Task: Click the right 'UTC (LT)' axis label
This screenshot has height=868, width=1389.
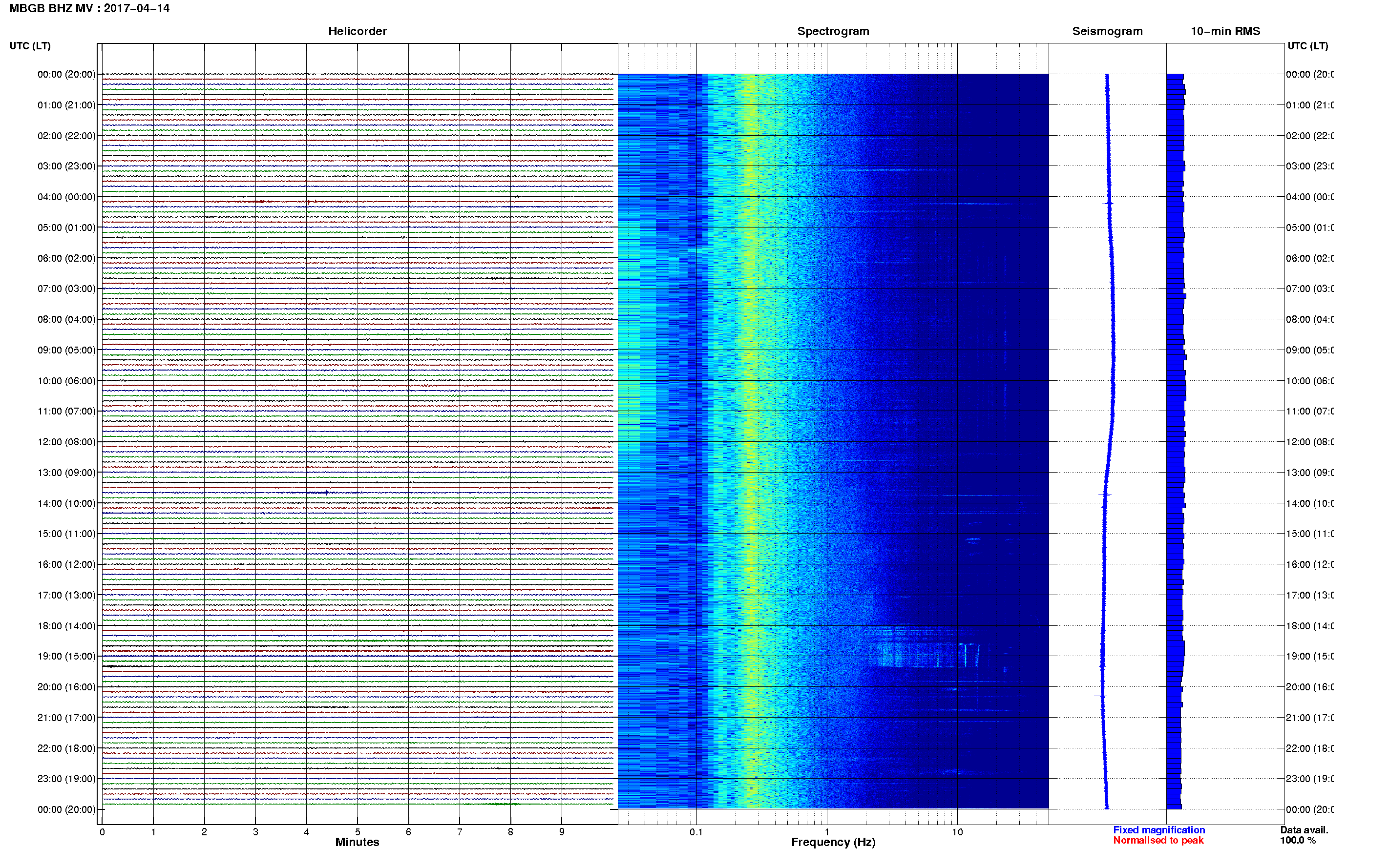Action: coord(1307,46)
